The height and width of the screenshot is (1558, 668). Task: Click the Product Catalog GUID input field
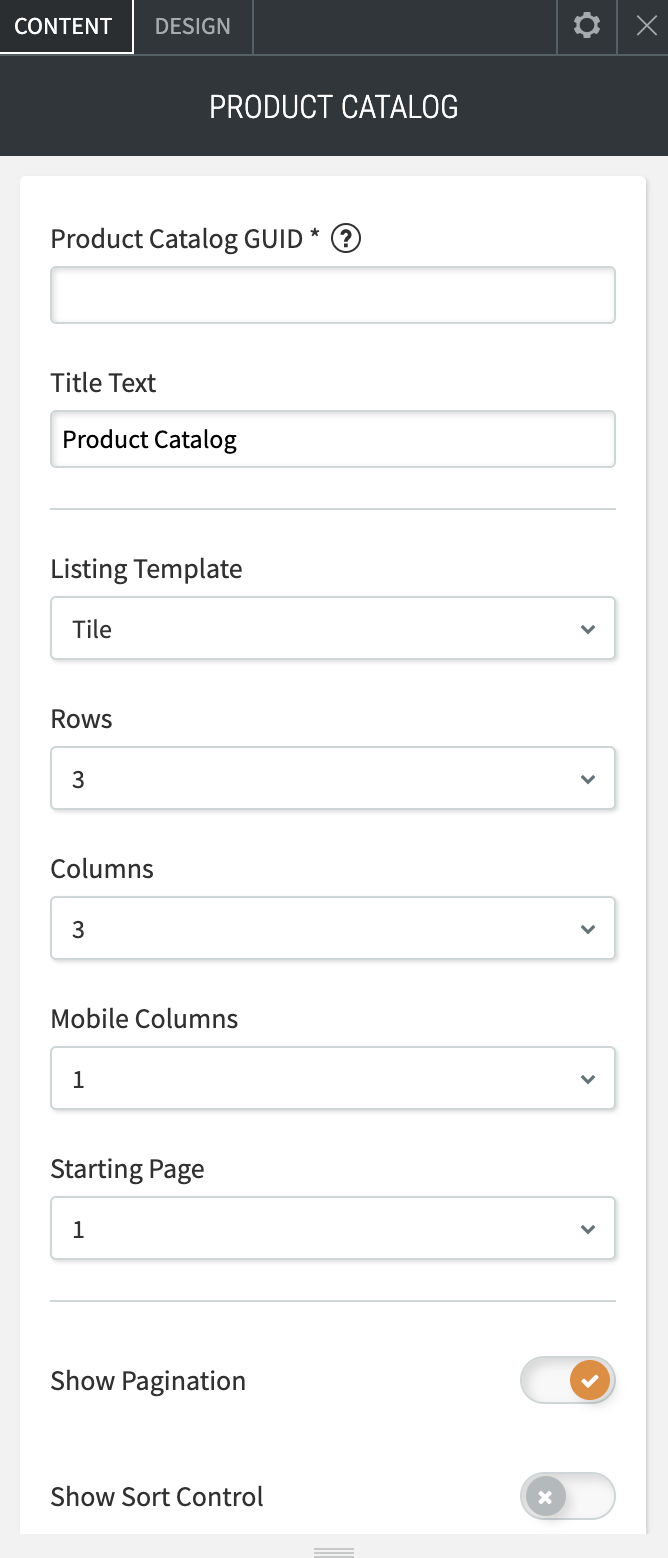(x=333, y=295)
